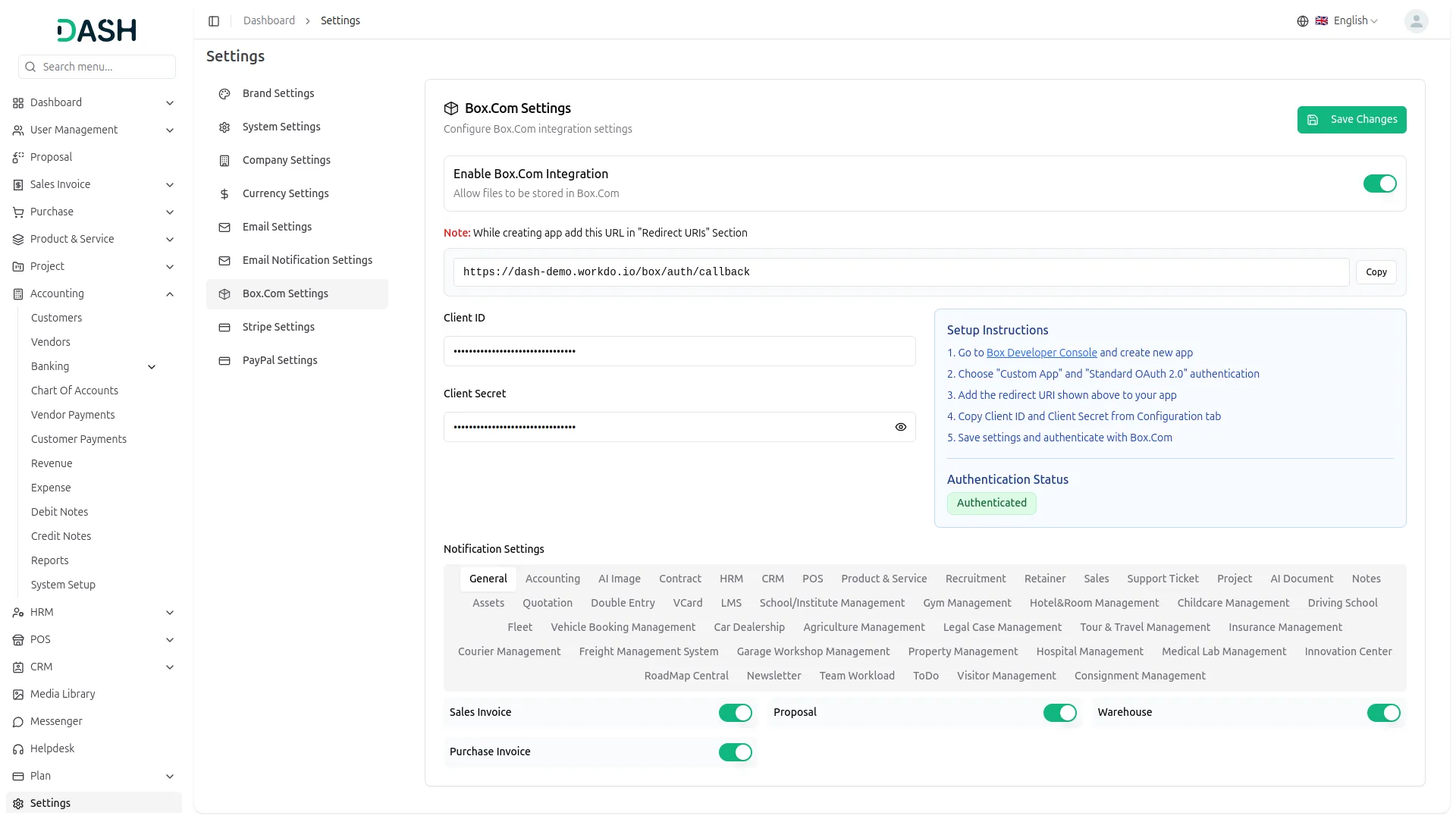Switch to the Hospital Management tab
1456x819 pixels.
tap(1090, 651)
